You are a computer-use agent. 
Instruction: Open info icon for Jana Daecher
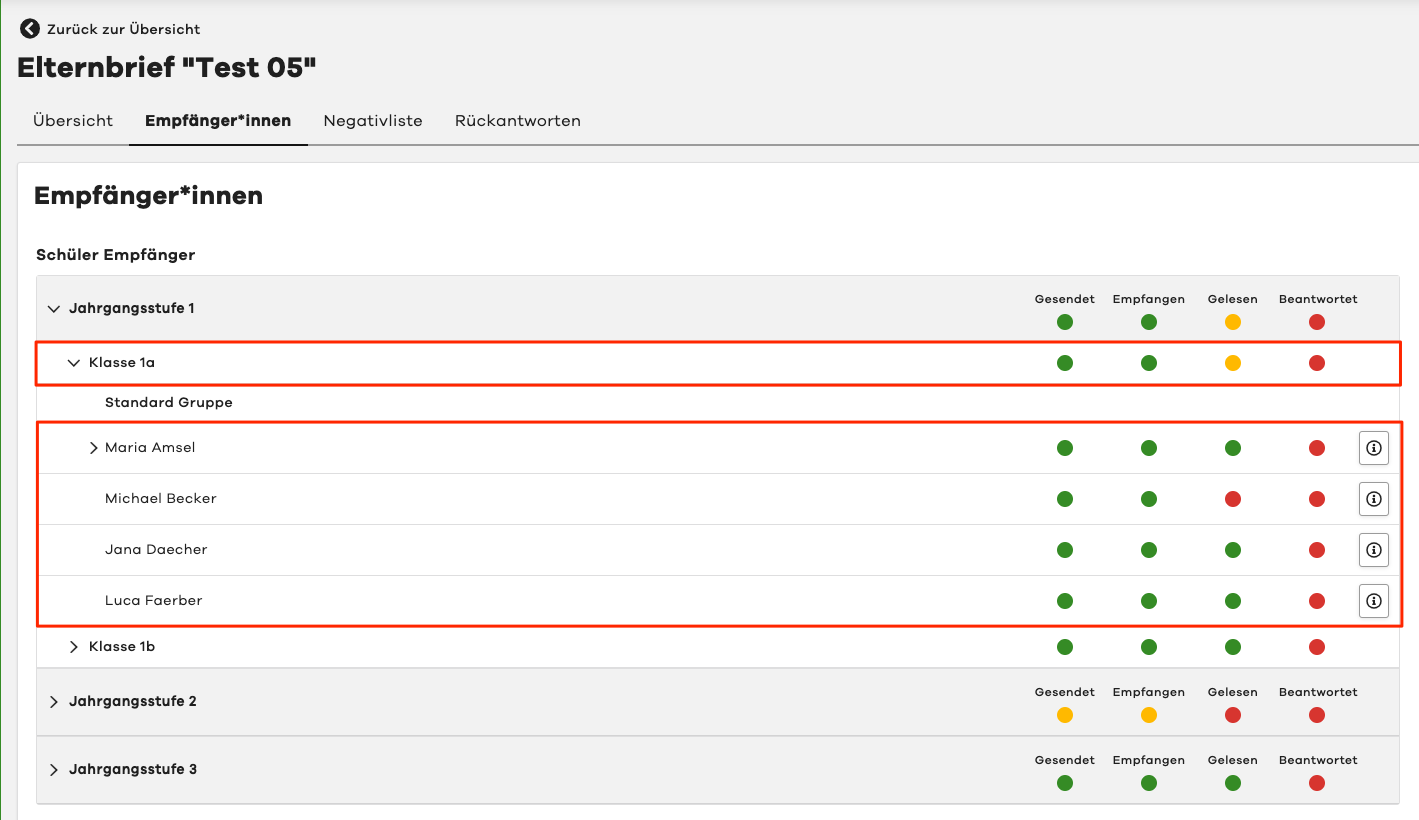point(1373,549)
